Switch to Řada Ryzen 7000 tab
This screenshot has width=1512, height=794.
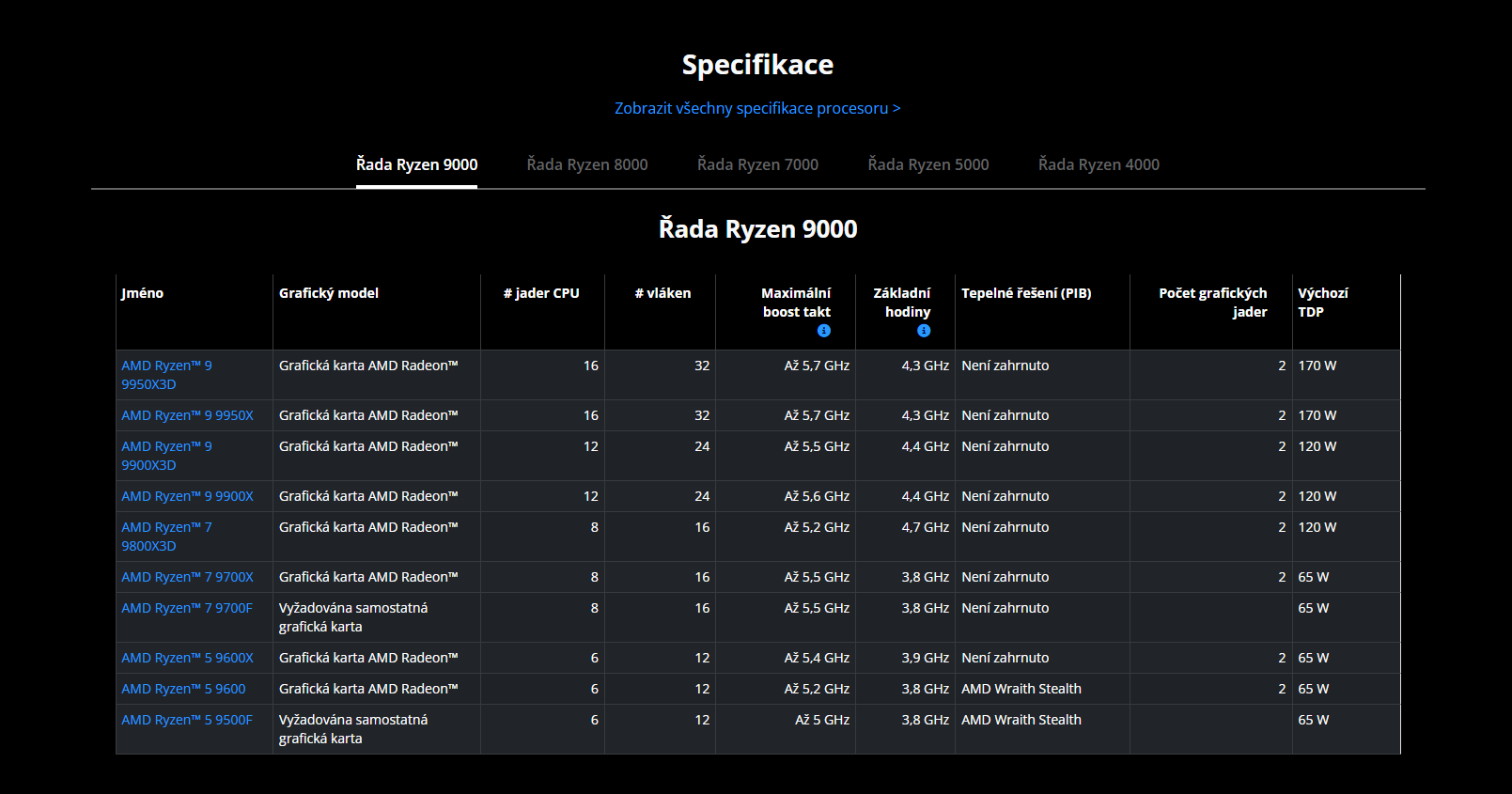[x=757, y=164]
